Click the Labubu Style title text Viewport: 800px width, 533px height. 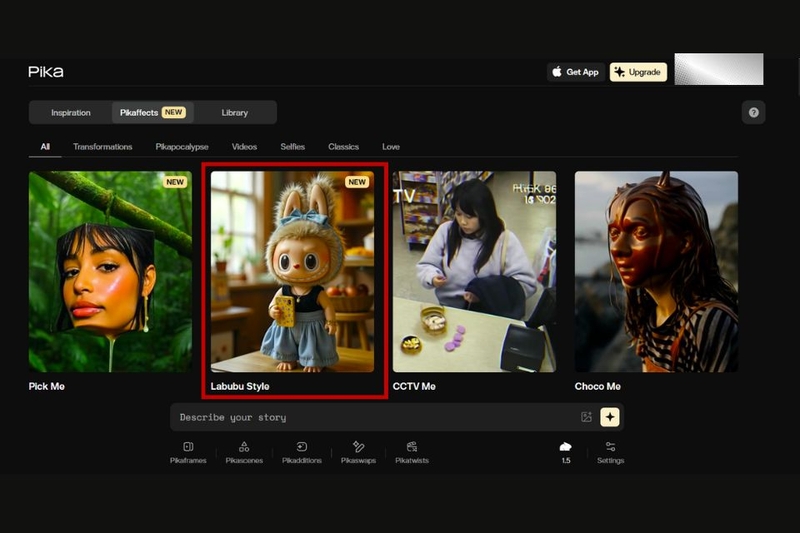click(240, 386)
